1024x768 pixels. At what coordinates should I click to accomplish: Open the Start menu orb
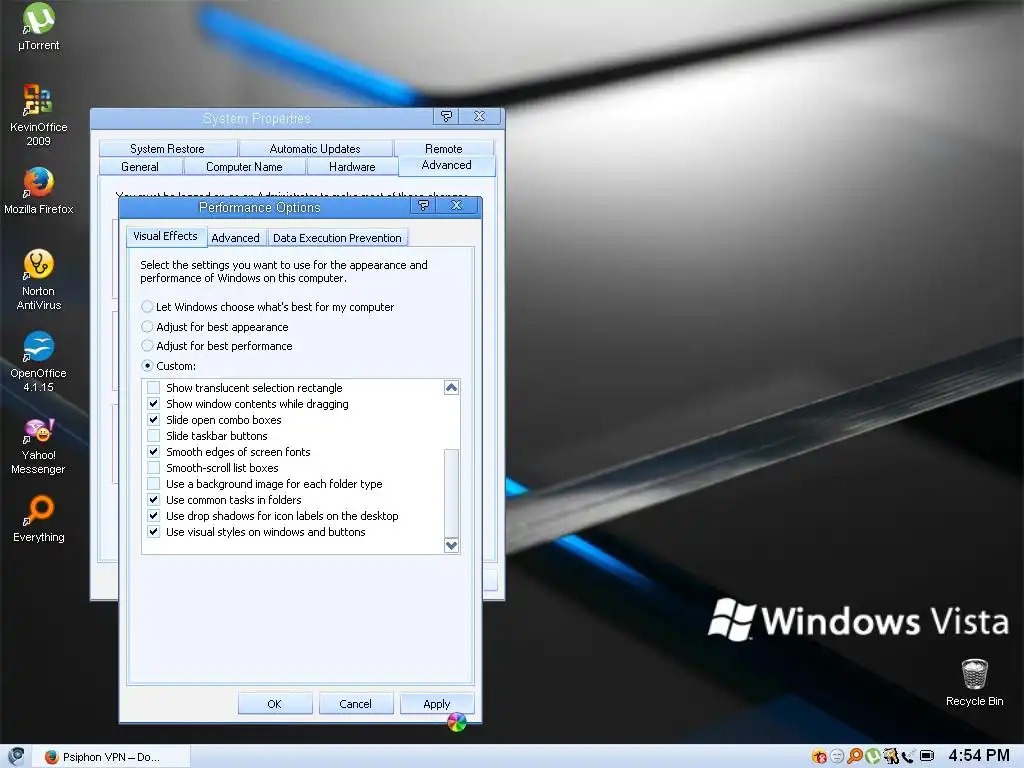point(16,756)
